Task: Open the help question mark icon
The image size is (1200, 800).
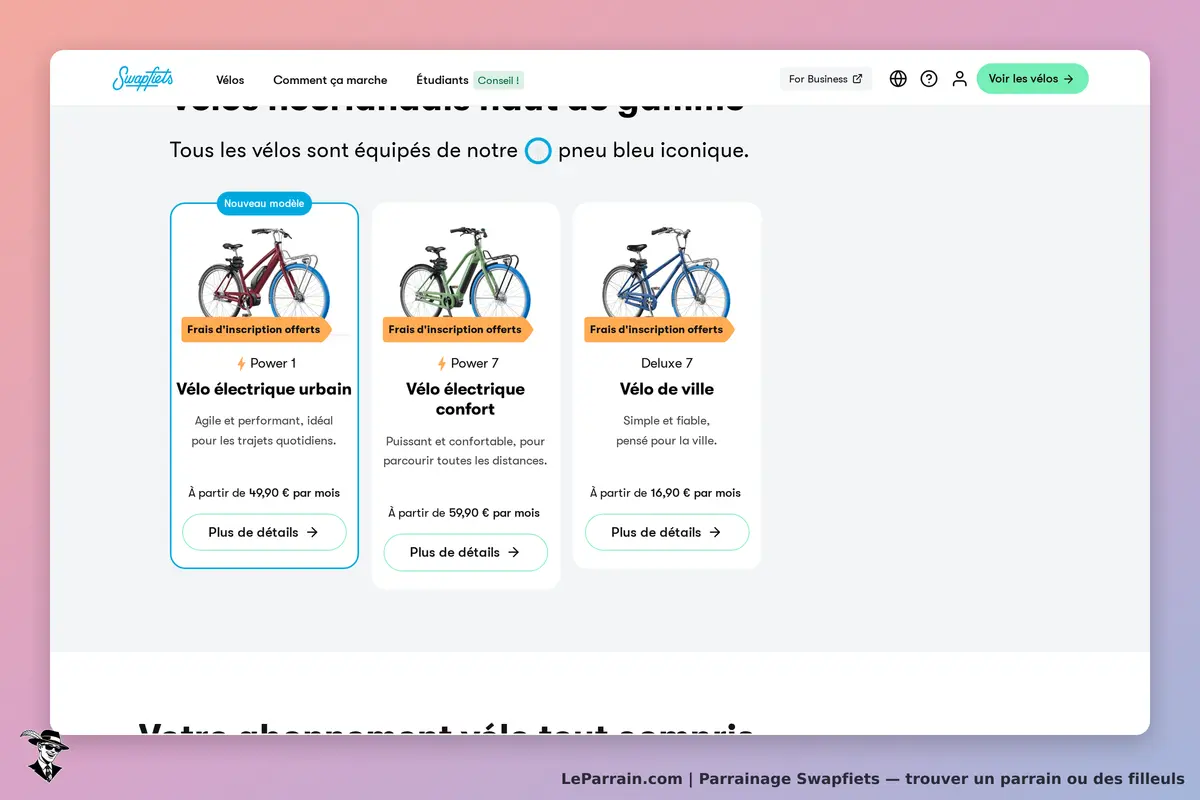Action: point(929,78)
